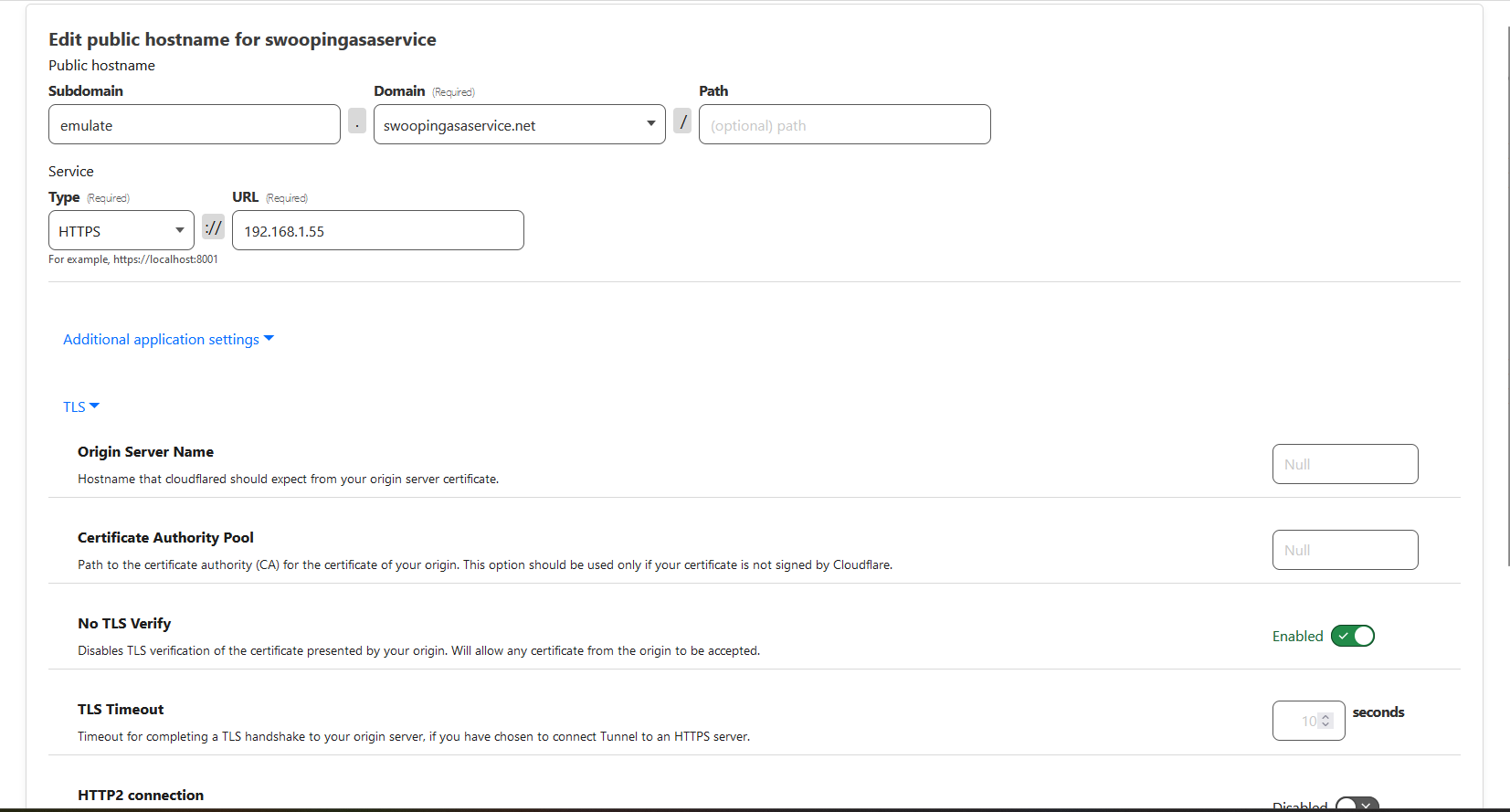Click the URL field with 192.168.1.55
This screenshot has height=812, width=1510.
(378, 230)
